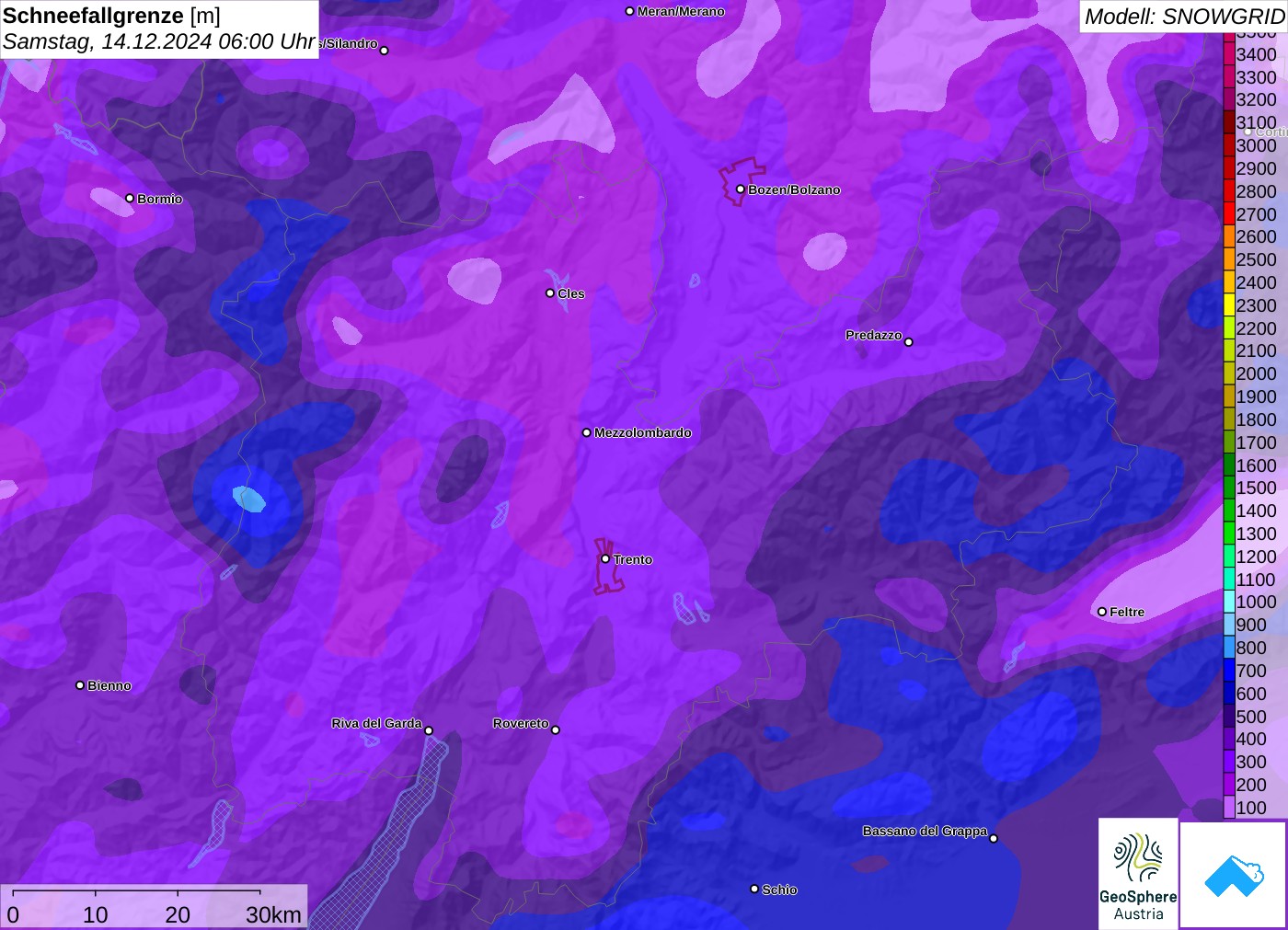The image size is (1288, 930).
Task: Click the date Samstag, 14.12.2024 06:00 Uhr
Action: [159, 41]
